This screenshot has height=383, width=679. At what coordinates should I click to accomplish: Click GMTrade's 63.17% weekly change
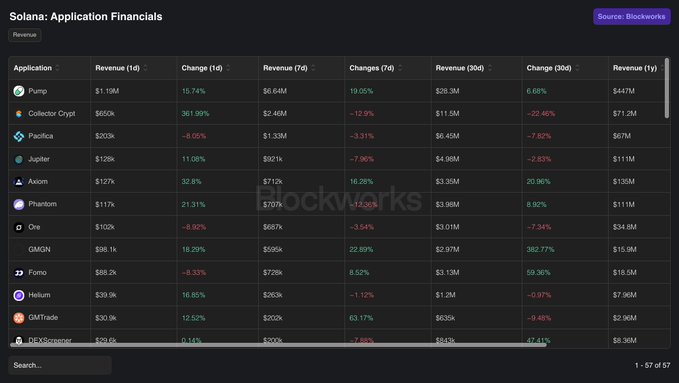click(x=361, y=318)
